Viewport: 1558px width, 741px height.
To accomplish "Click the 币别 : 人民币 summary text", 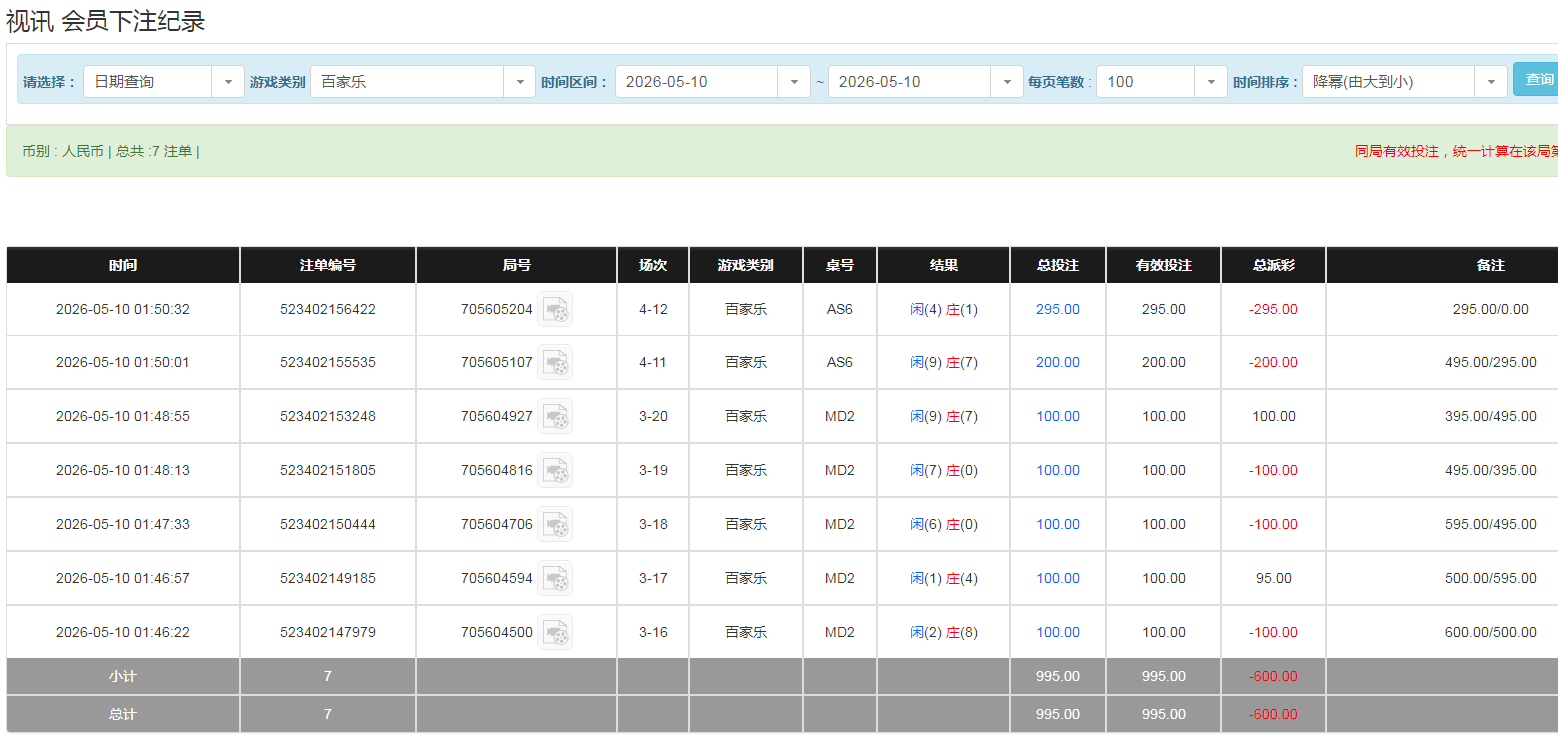I will pyautogui.click(x=63, y=152).
